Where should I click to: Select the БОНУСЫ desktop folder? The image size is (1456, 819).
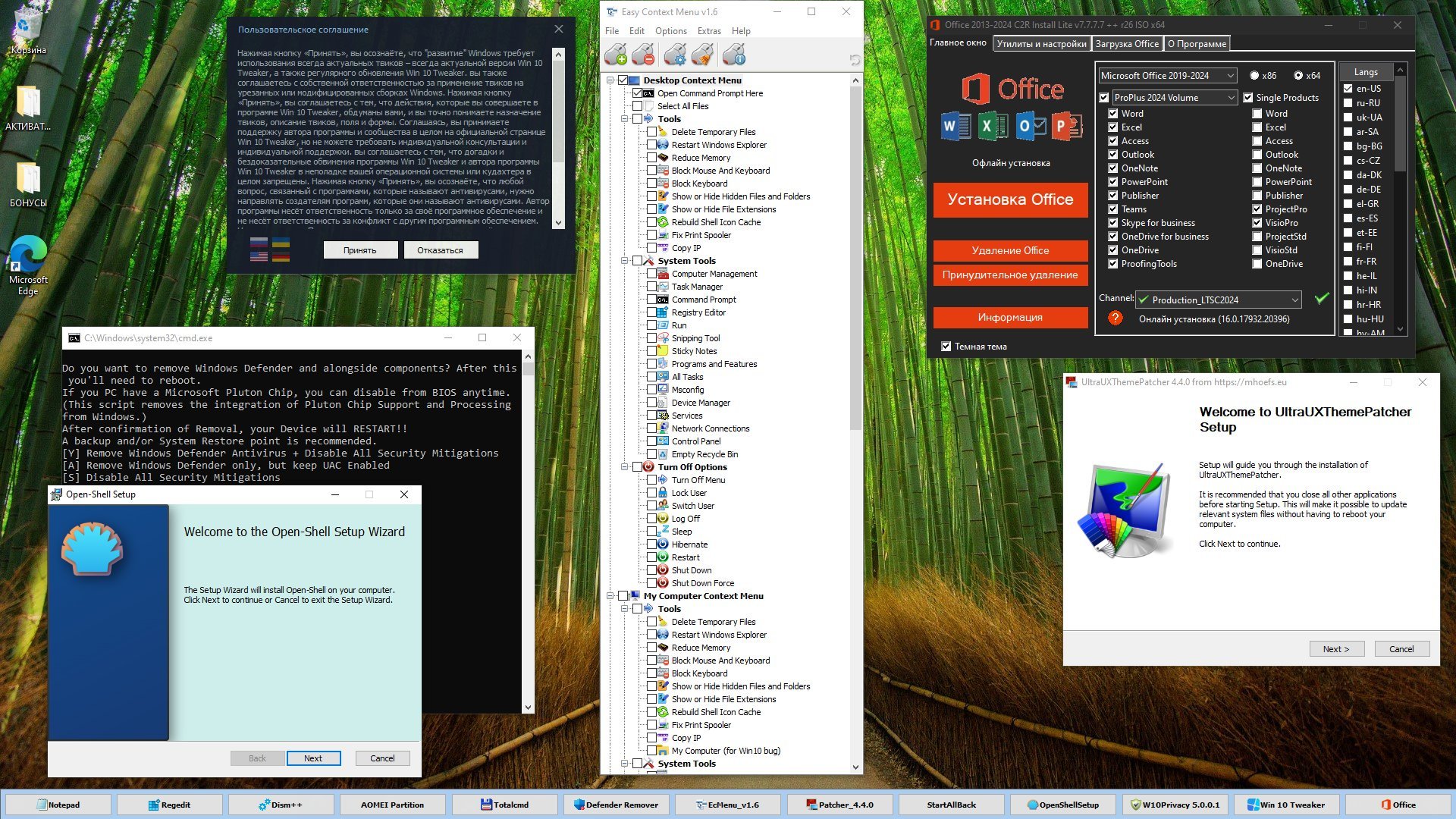(x=28, y=184)
